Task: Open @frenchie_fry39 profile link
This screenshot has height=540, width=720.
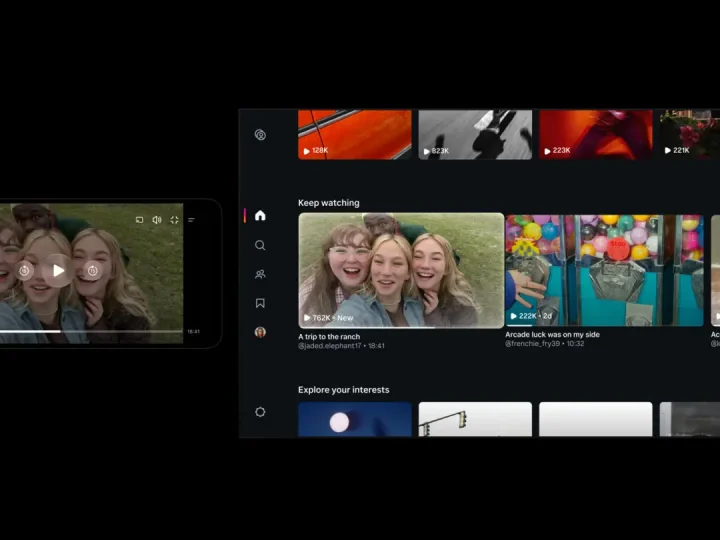Action: (x=533, y=343)
